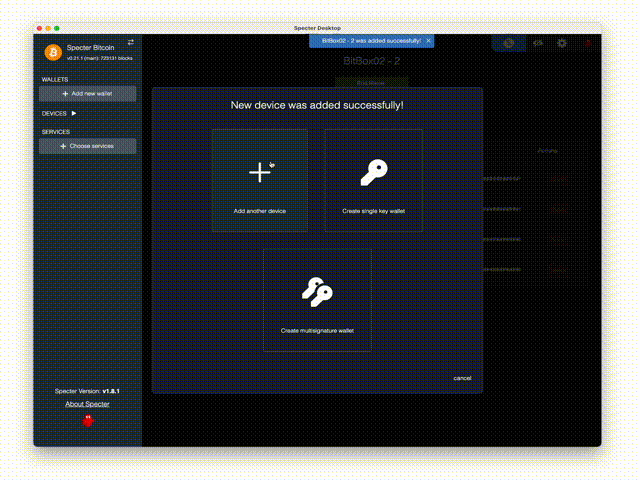The image size is (640, 480).
Task: Click Choose services button
Action: 87,146
